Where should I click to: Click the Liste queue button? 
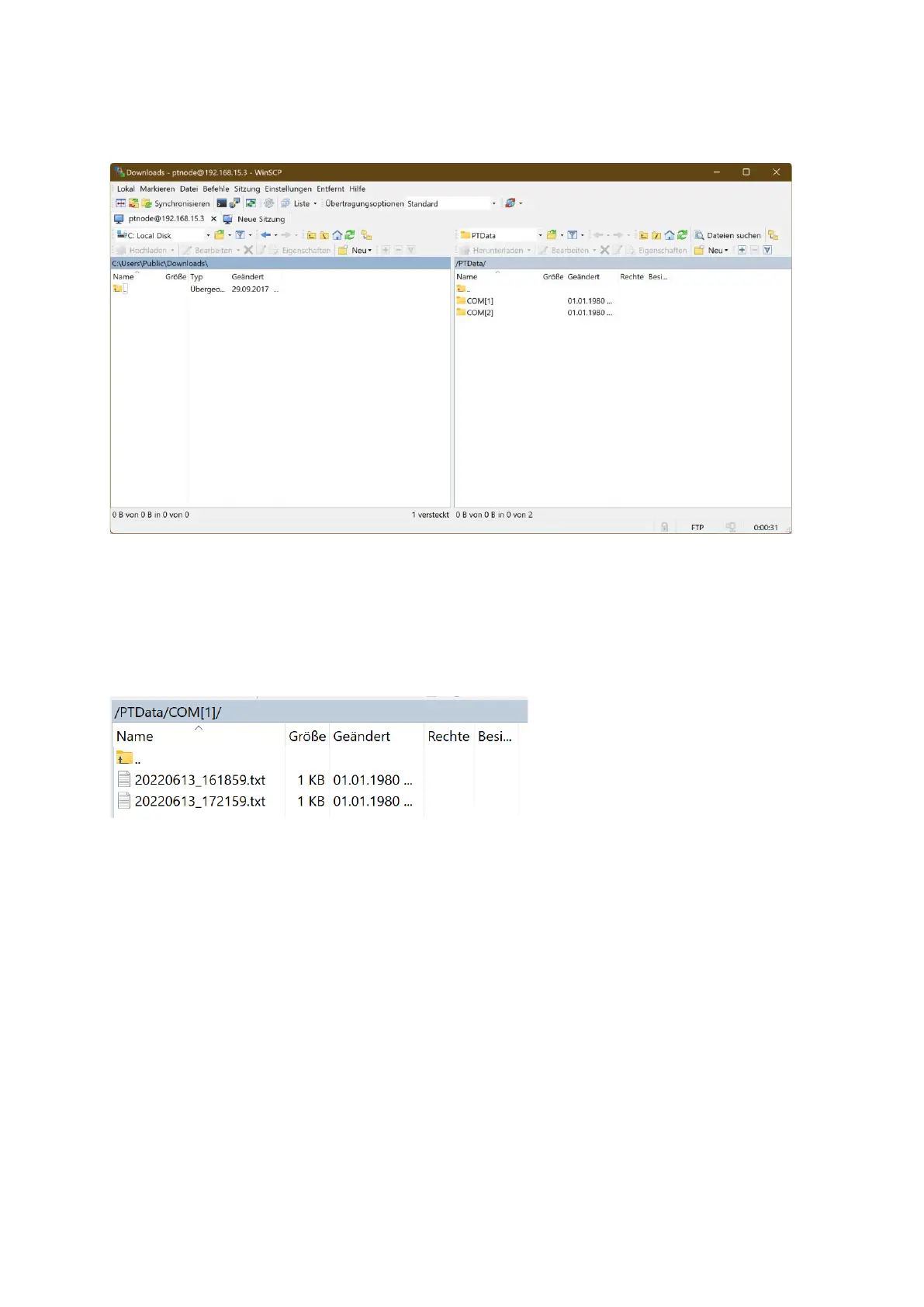[x=295, y=203]
